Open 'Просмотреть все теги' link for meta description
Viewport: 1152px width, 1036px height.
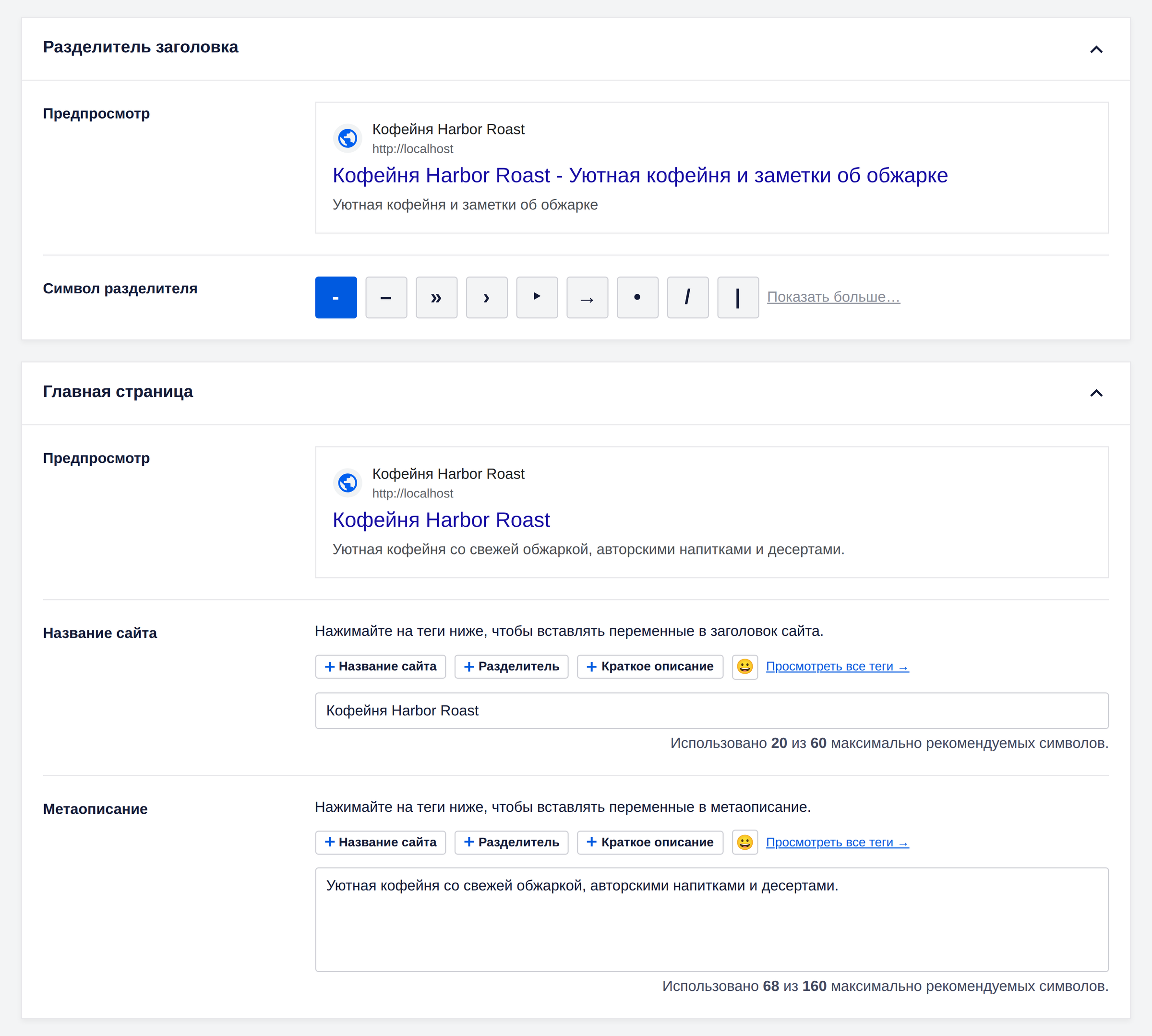pos(837,843)
